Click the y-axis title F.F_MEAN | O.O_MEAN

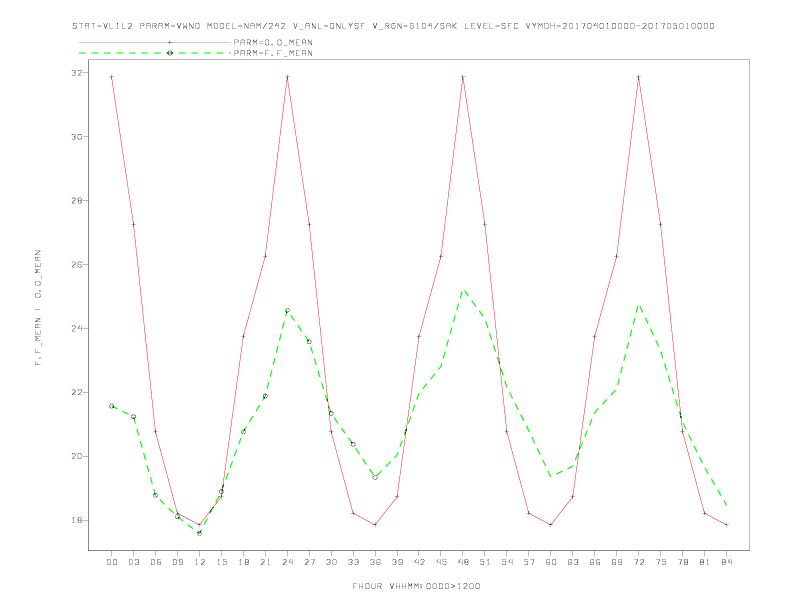tap(38, 308)
